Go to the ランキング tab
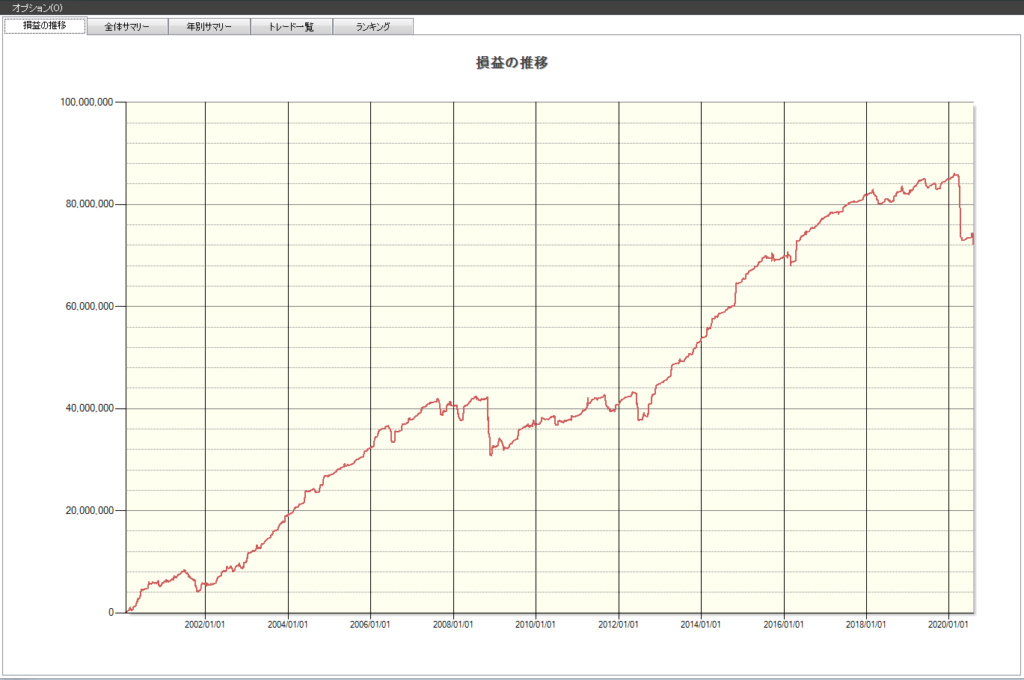 373,27
